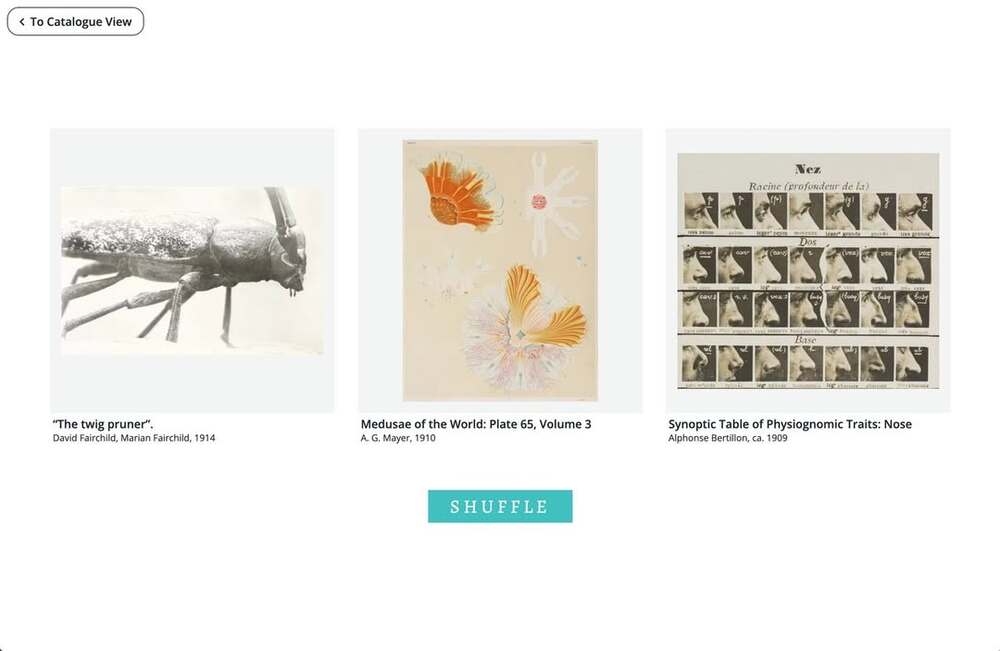1000x651 pixels.
Task: Open the Bertillon nose chart image
Action: 808,270
